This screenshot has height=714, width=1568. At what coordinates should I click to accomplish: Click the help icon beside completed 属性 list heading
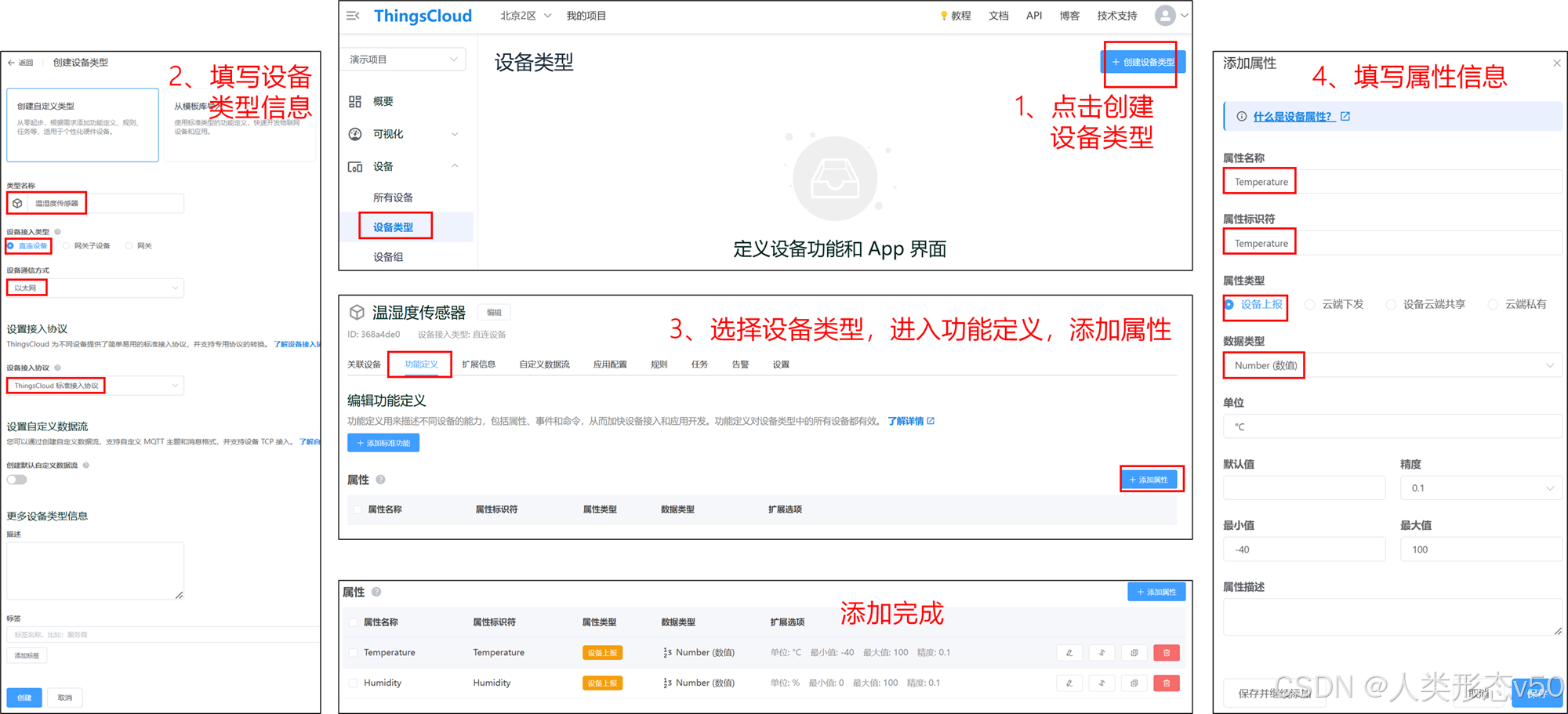376,592
